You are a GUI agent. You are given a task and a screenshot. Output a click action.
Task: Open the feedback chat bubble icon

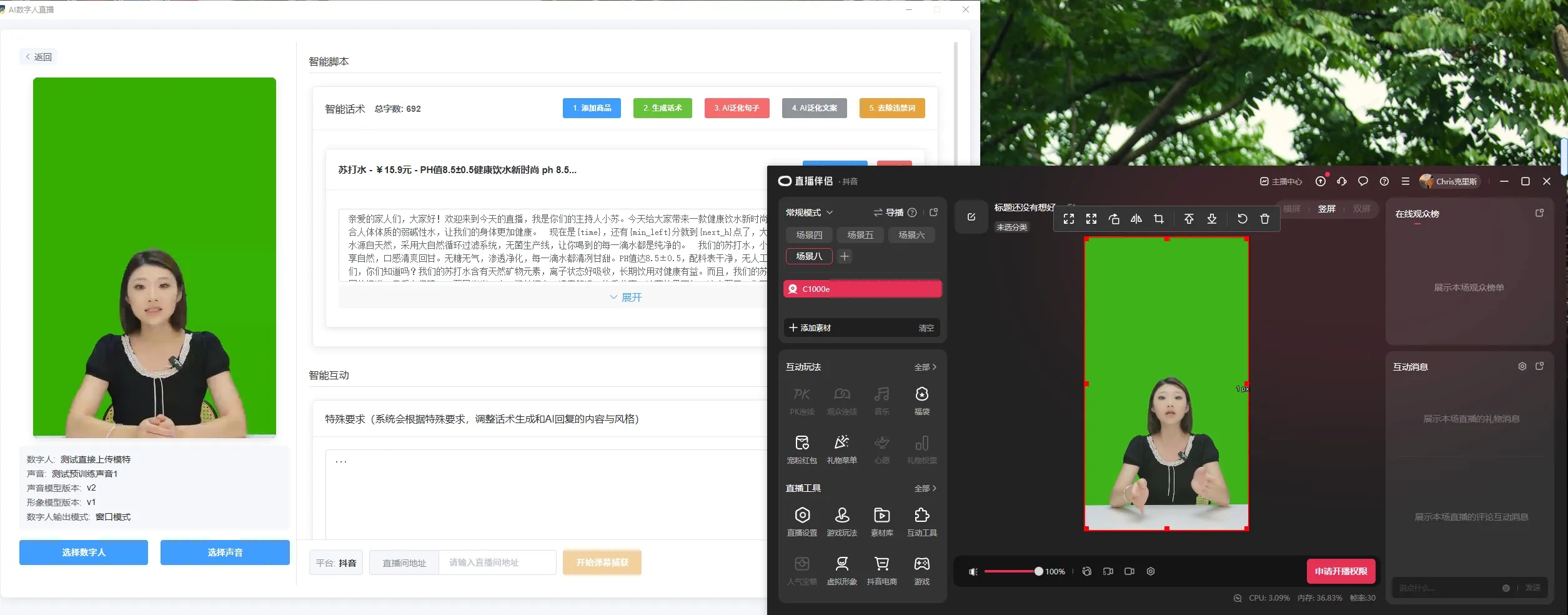coord(1363,181)
